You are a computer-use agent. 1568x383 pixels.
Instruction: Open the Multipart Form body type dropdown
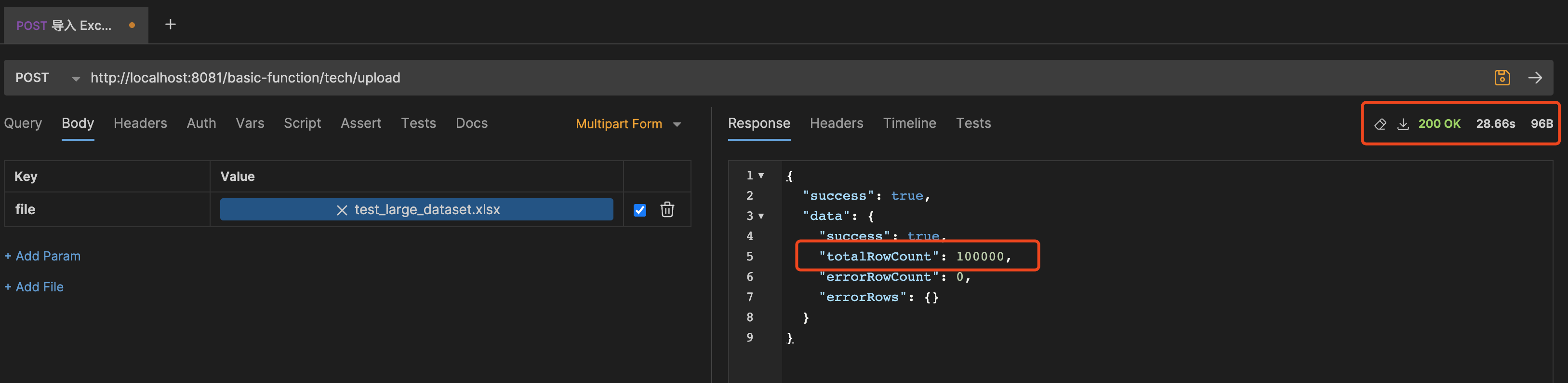point(628,123)
